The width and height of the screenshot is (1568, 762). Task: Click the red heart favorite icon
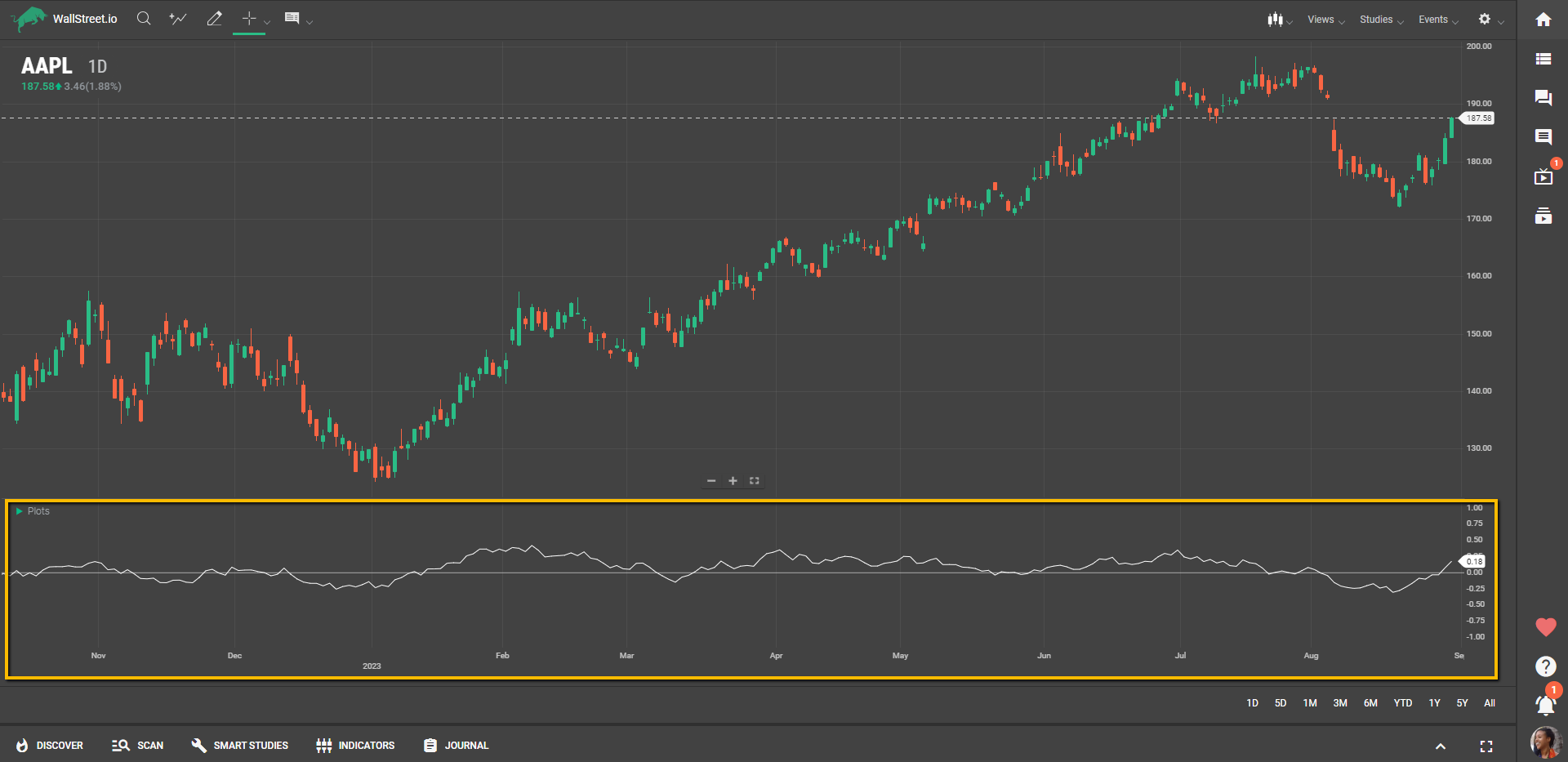tap(1545, 627)
